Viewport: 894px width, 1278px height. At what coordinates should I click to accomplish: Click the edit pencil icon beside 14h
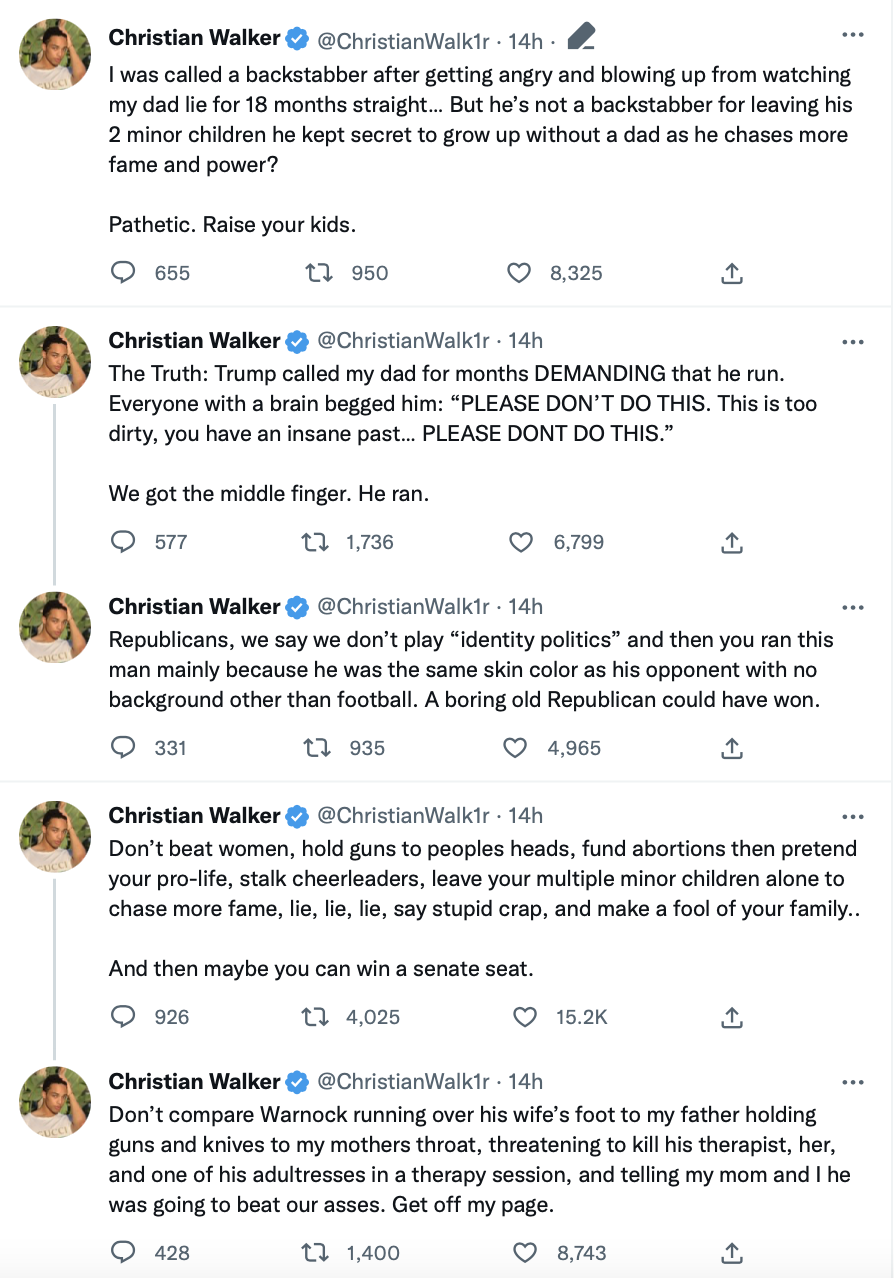pyautogui.click(x=581, y=38)
